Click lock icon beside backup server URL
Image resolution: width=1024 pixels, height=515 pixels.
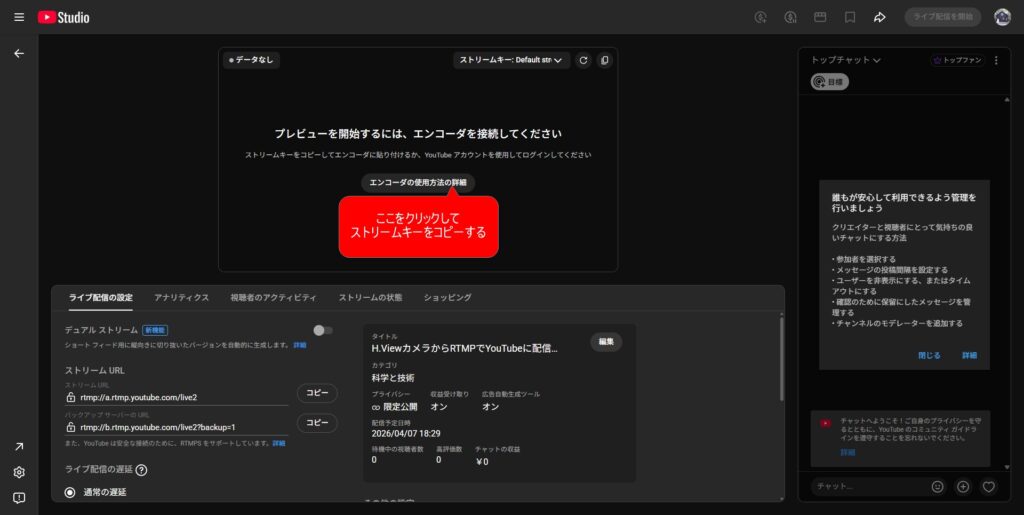[x=71, y=427]
